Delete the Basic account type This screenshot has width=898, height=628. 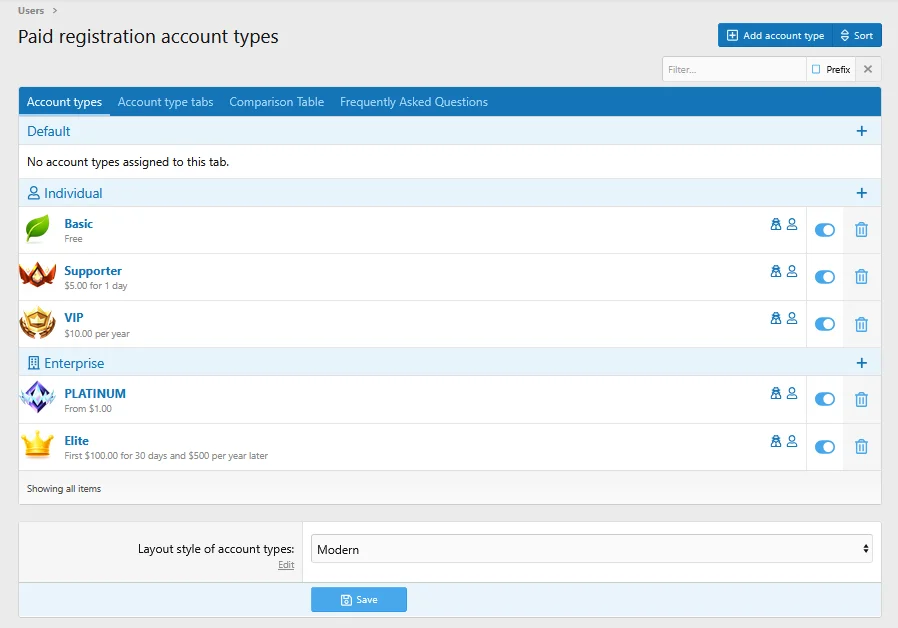point(861,230)
